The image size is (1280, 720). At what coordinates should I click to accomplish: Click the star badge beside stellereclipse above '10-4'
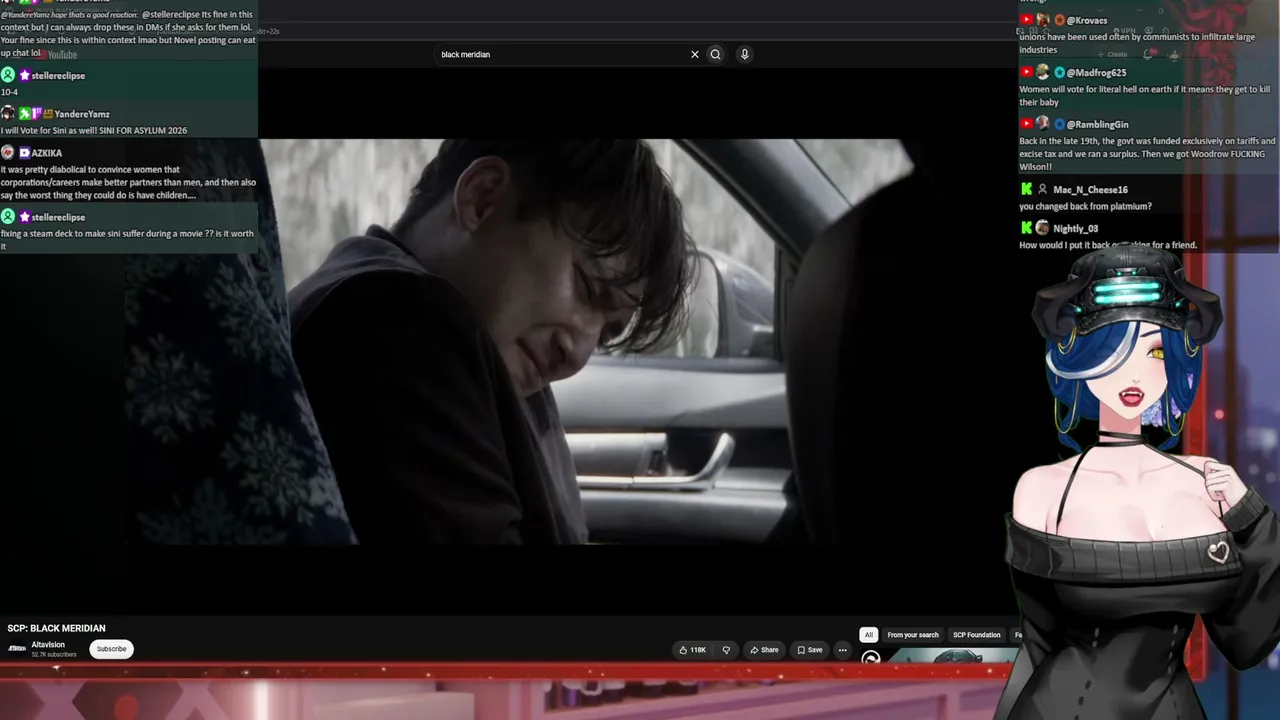coord(24,75)
